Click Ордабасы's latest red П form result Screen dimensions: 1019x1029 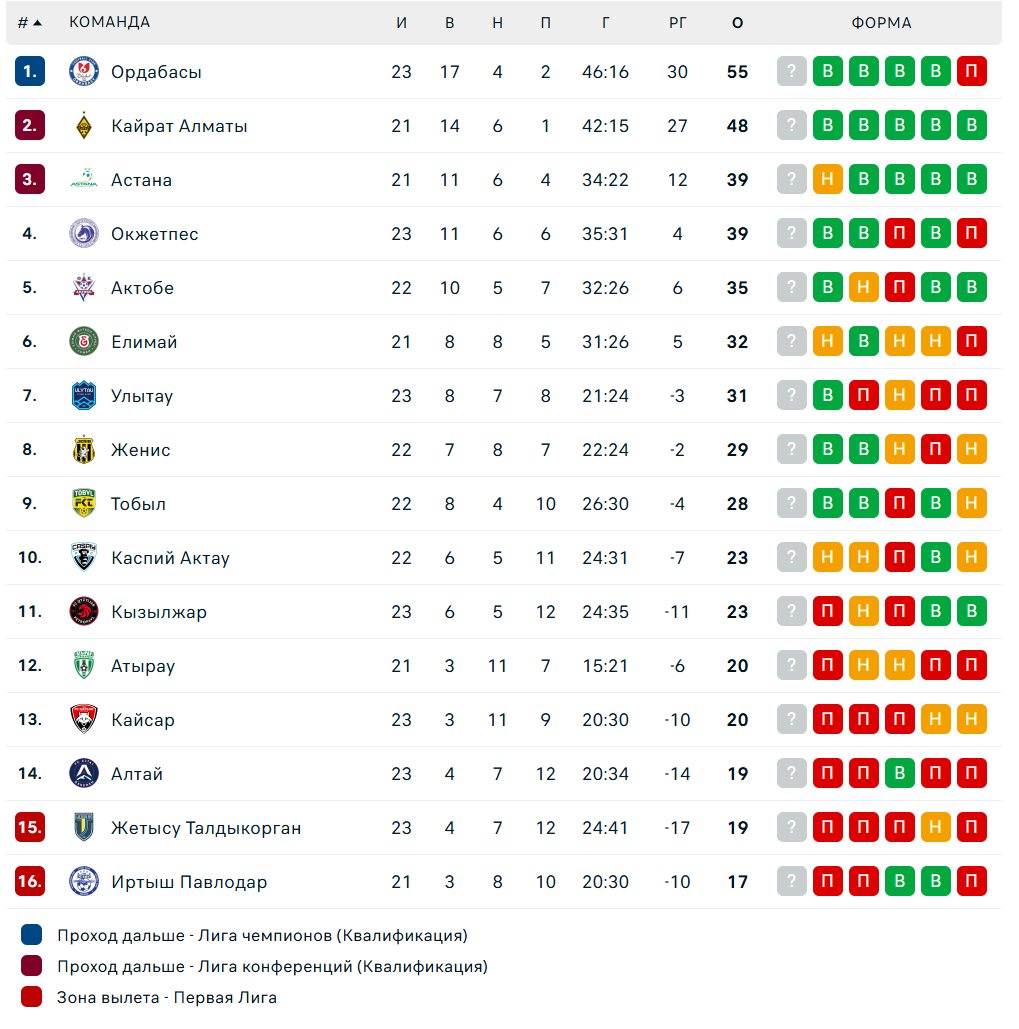click(972, 71)
